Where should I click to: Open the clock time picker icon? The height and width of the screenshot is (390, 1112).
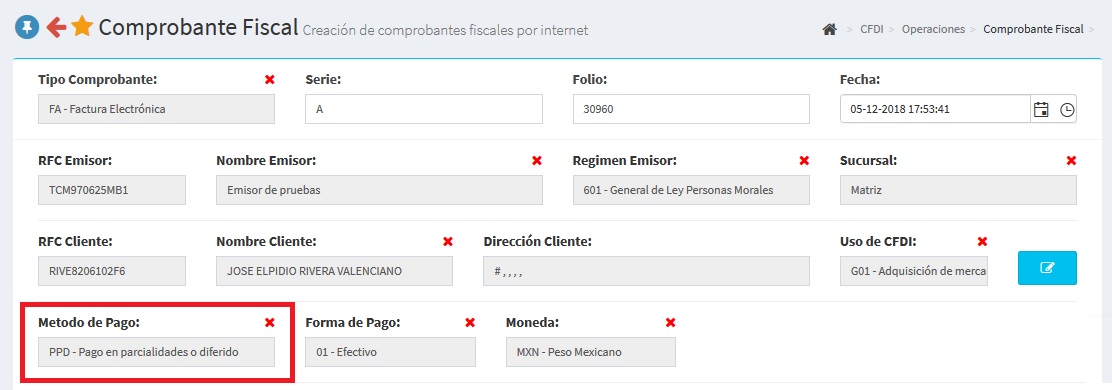[x=1067, y=110]
